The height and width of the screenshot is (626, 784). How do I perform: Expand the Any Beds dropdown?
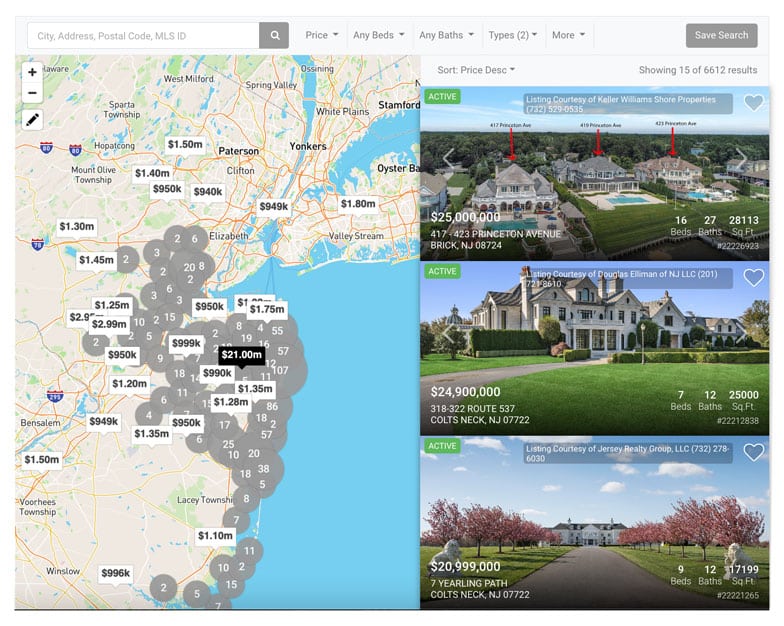tap(378, 35)
